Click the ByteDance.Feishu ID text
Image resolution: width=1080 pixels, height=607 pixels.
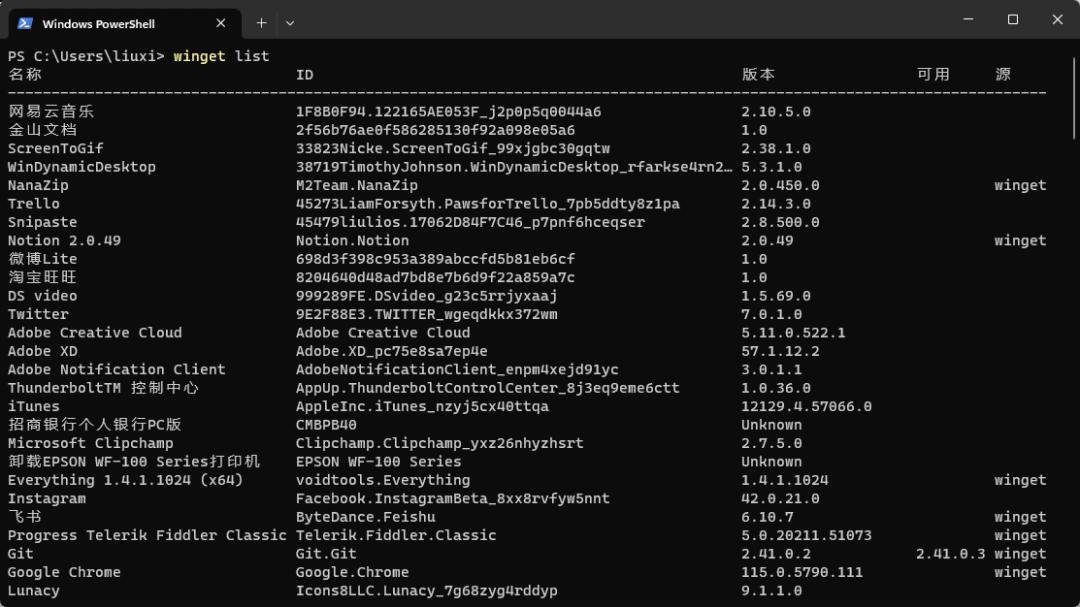366,517
